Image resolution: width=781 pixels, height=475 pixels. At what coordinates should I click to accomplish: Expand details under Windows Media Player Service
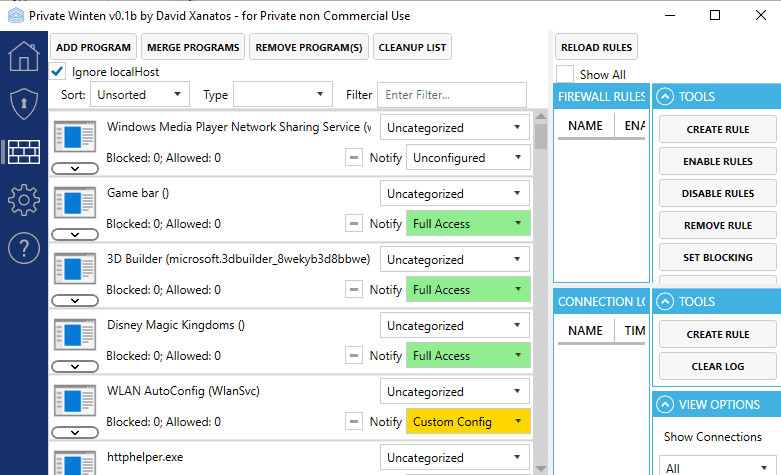tap(75, 169)
